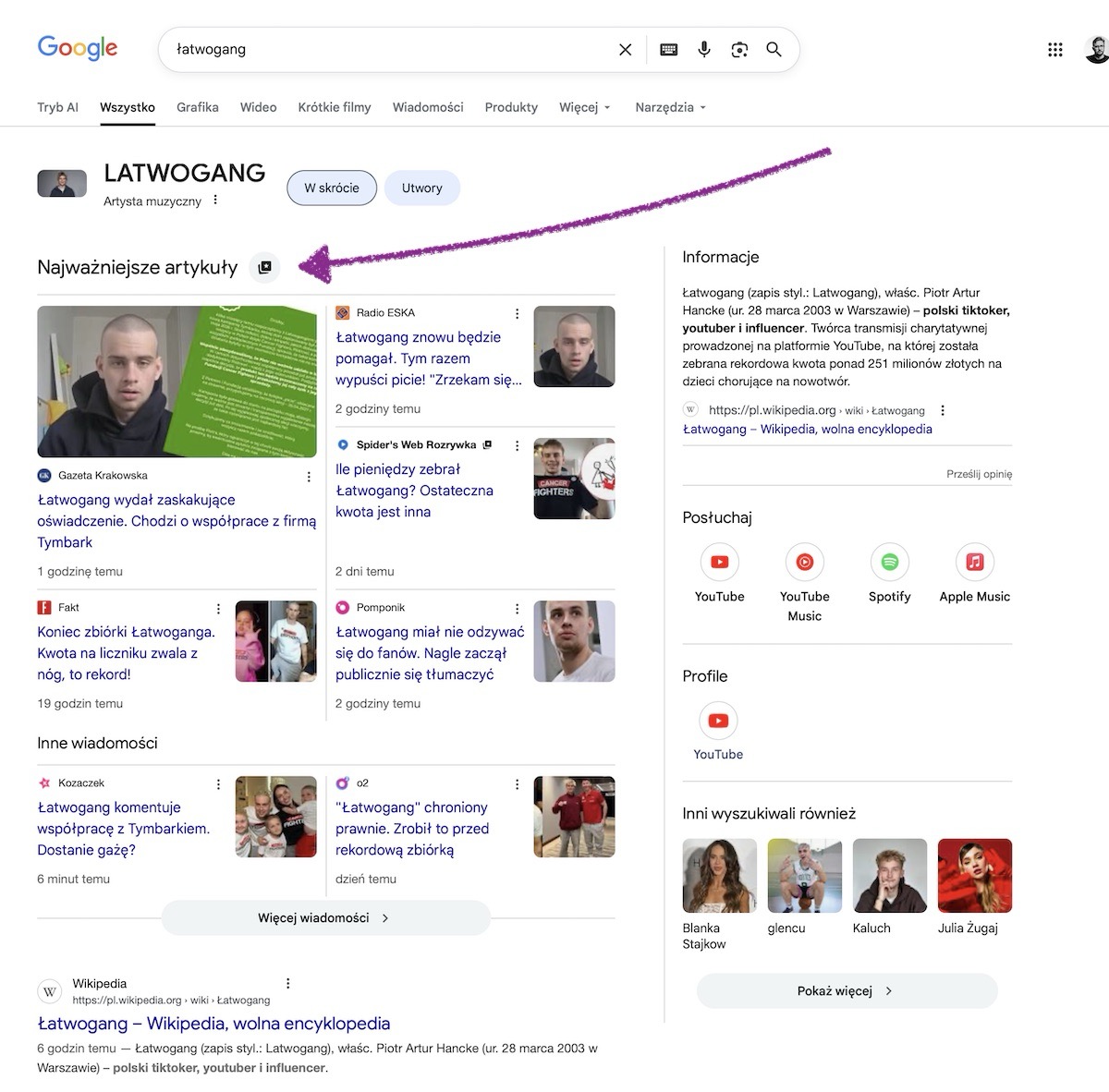1109x1092 pixels.
Task: Open the on-screen keyboard input tool
Action: pos(669,50)
